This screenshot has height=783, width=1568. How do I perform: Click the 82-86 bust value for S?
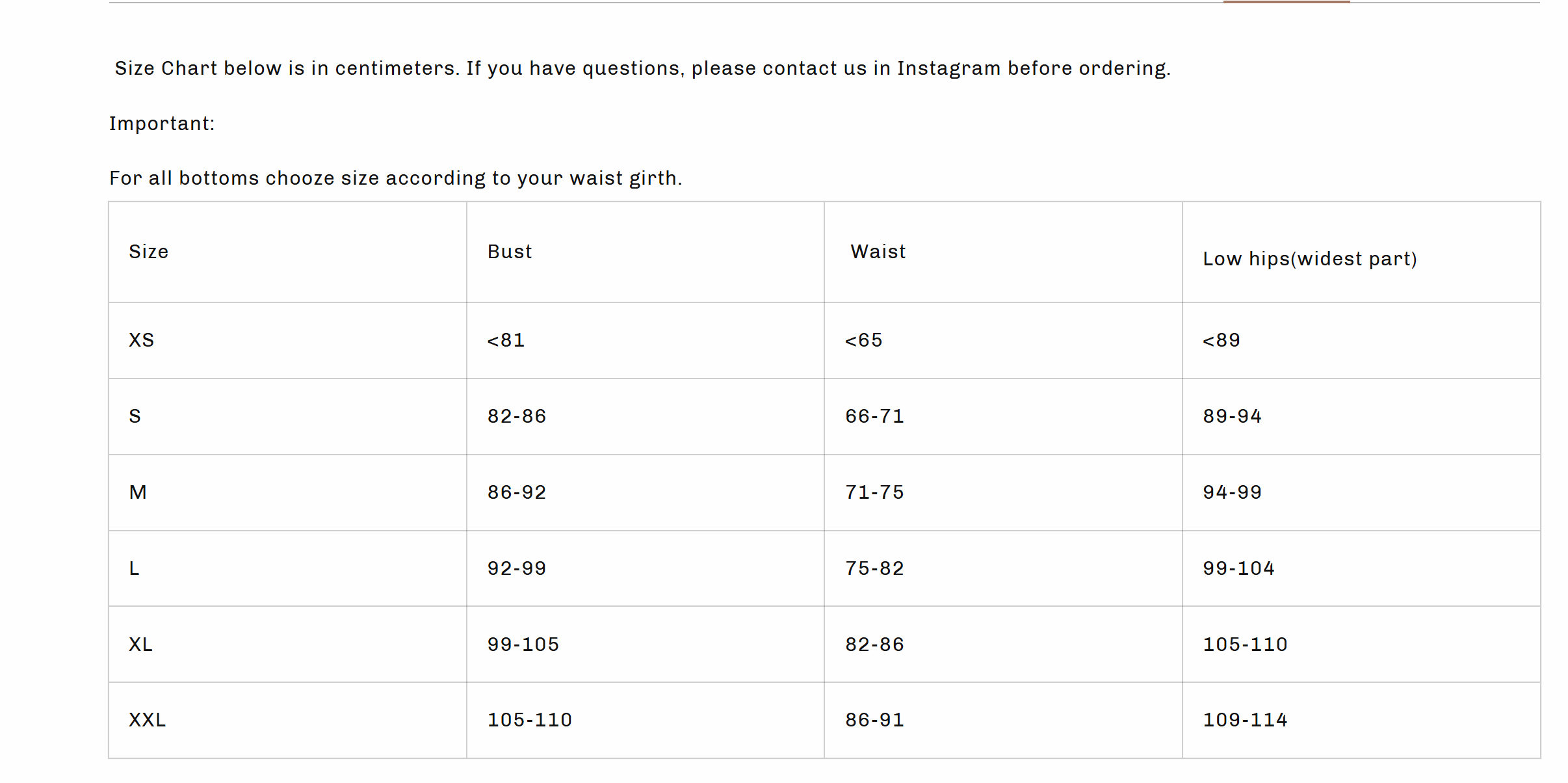pyautogui.click(x=517, y=416)
